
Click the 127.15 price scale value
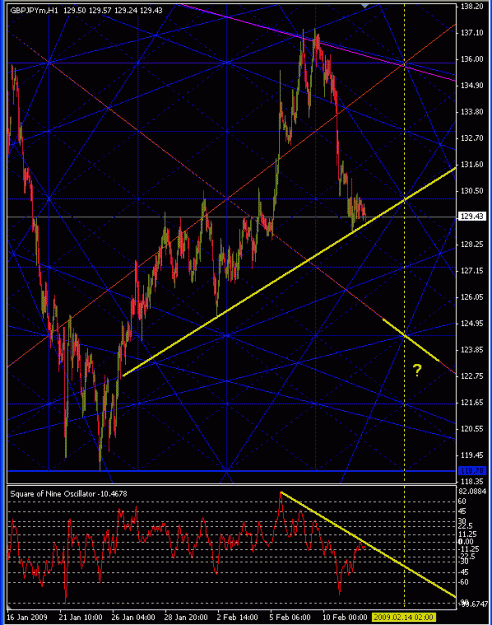point(472,271)
